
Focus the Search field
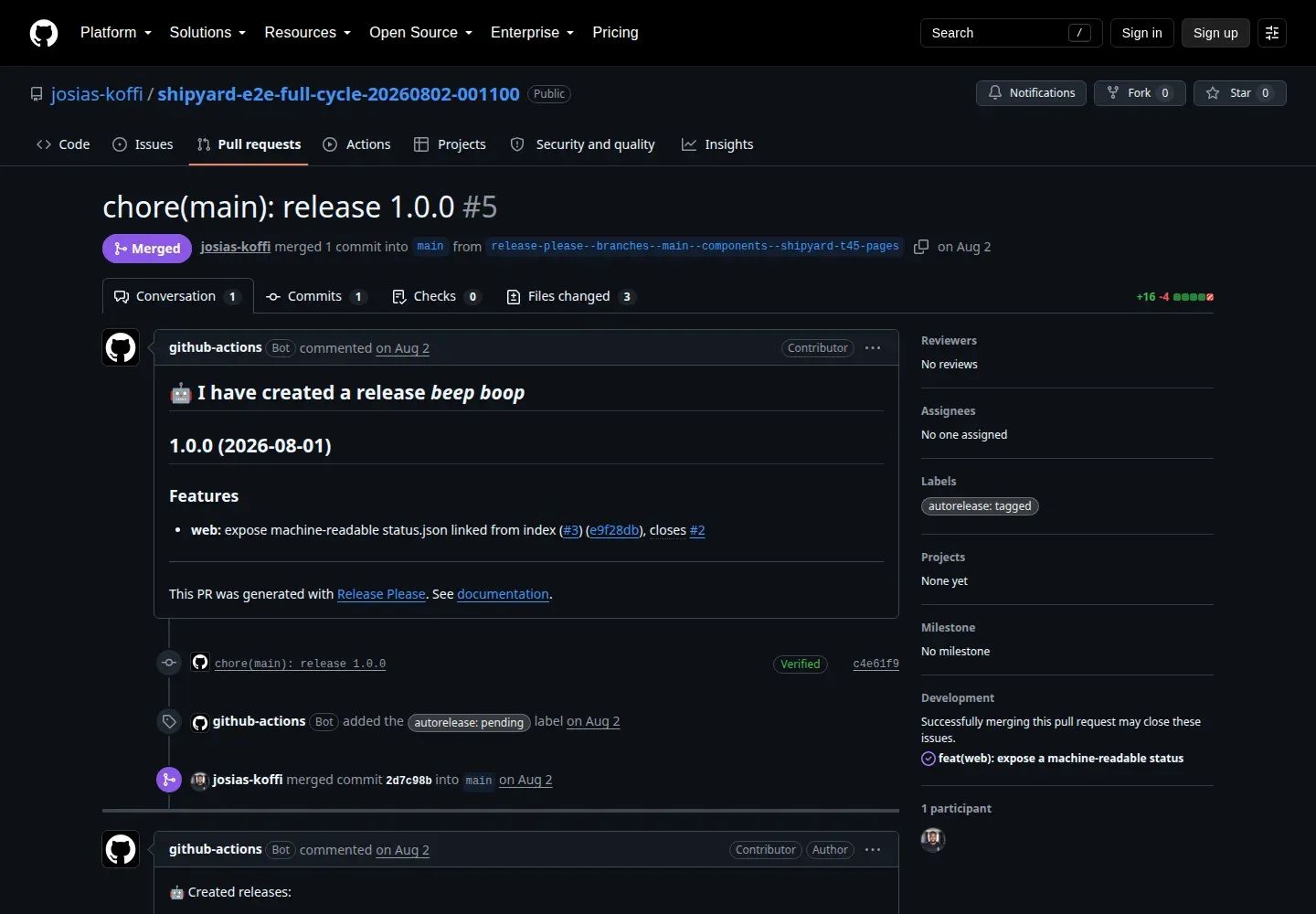(x=1011, y=33)
